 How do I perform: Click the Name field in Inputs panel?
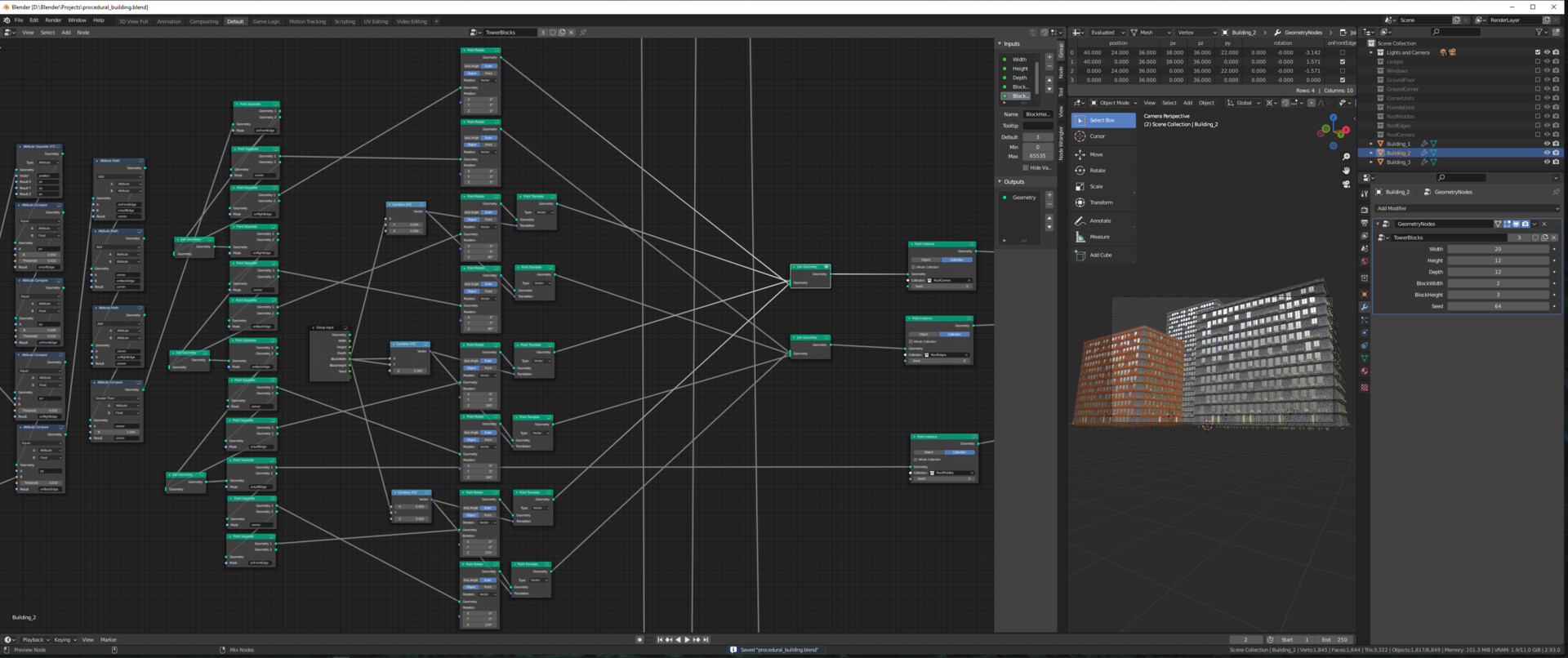pos(1037,114)
